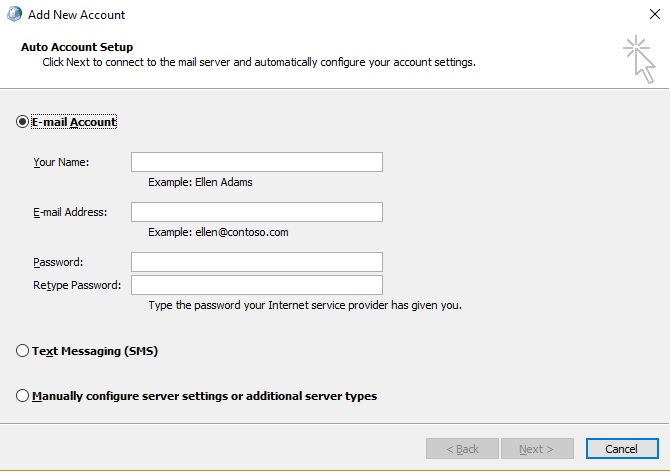The height and width of the screenshot is (472, 670).
Task: Click the ellen@contoso.com example text
Action: (218, 232)
